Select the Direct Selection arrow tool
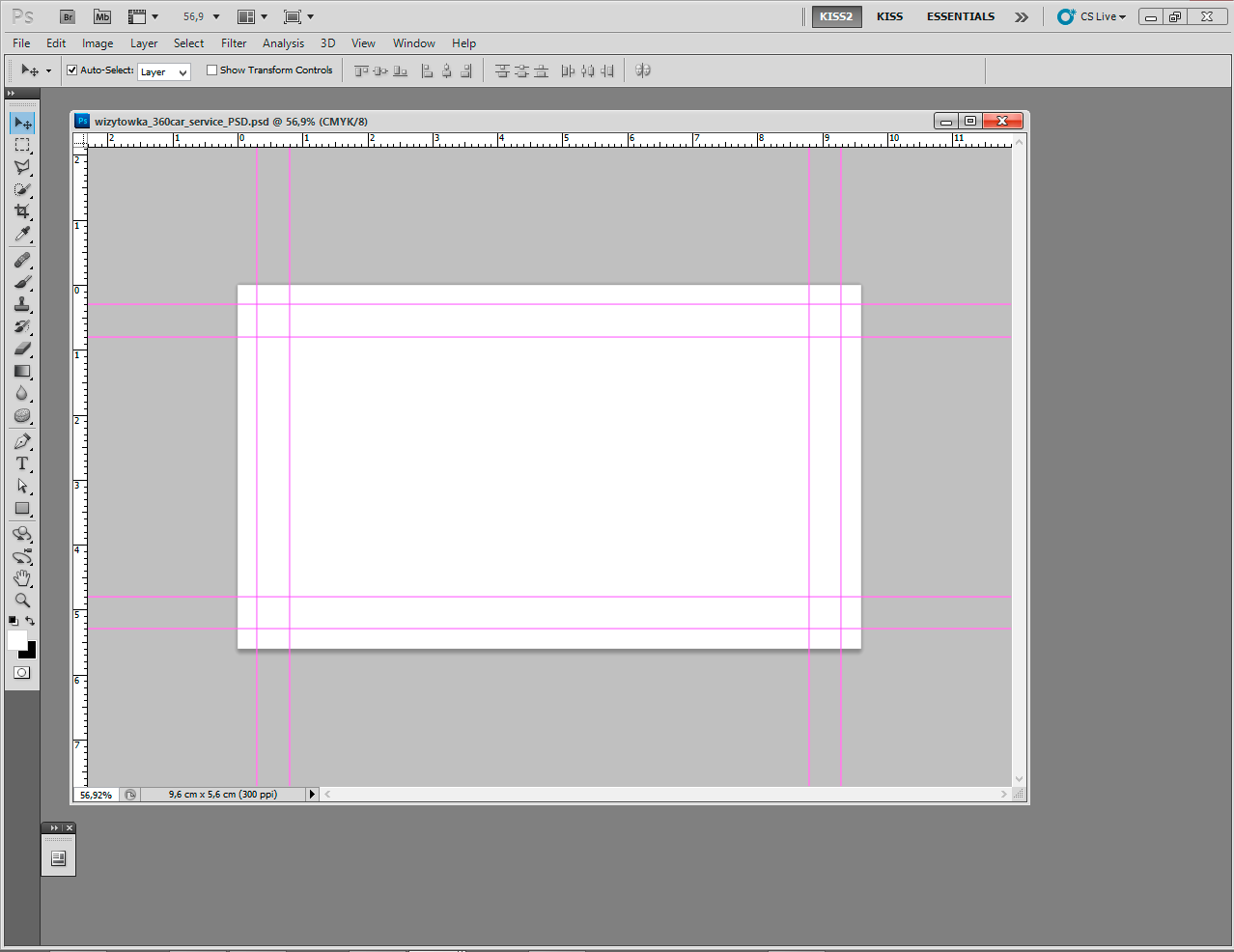The image size is (1234, 952). (22, 487)
